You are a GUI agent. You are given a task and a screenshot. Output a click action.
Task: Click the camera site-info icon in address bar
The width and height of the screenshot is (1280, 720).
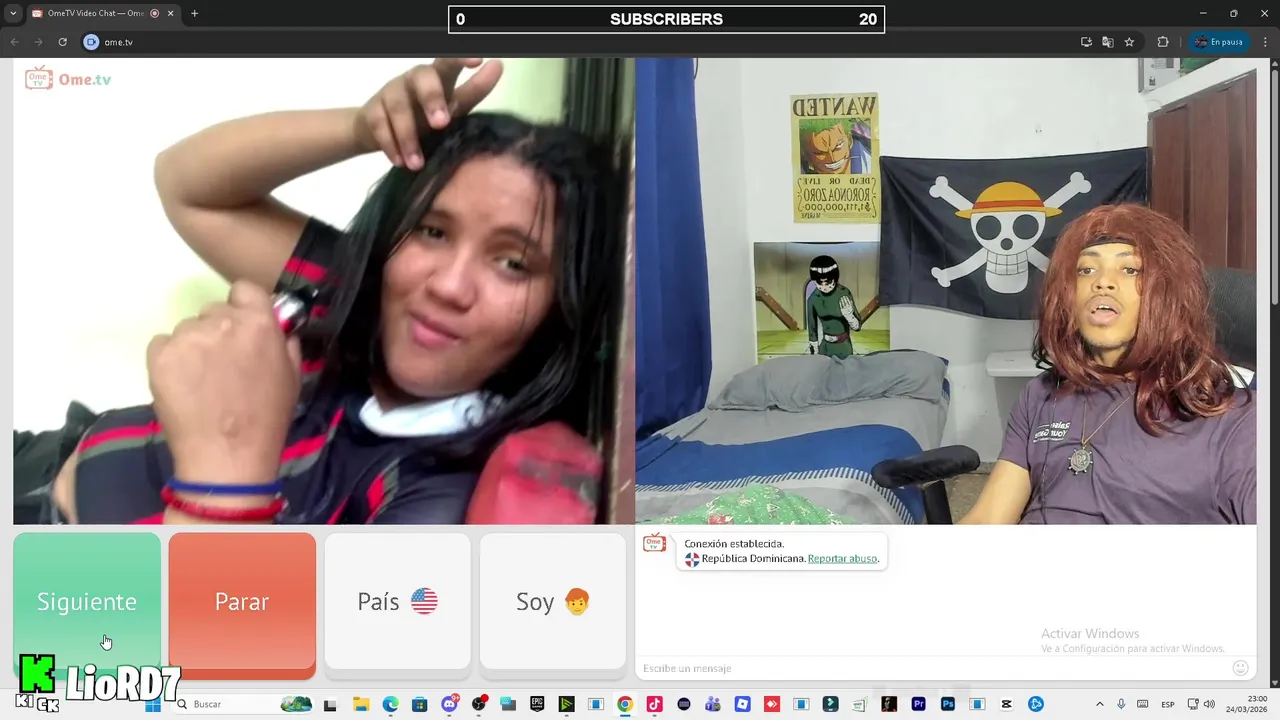click(91, 42)
